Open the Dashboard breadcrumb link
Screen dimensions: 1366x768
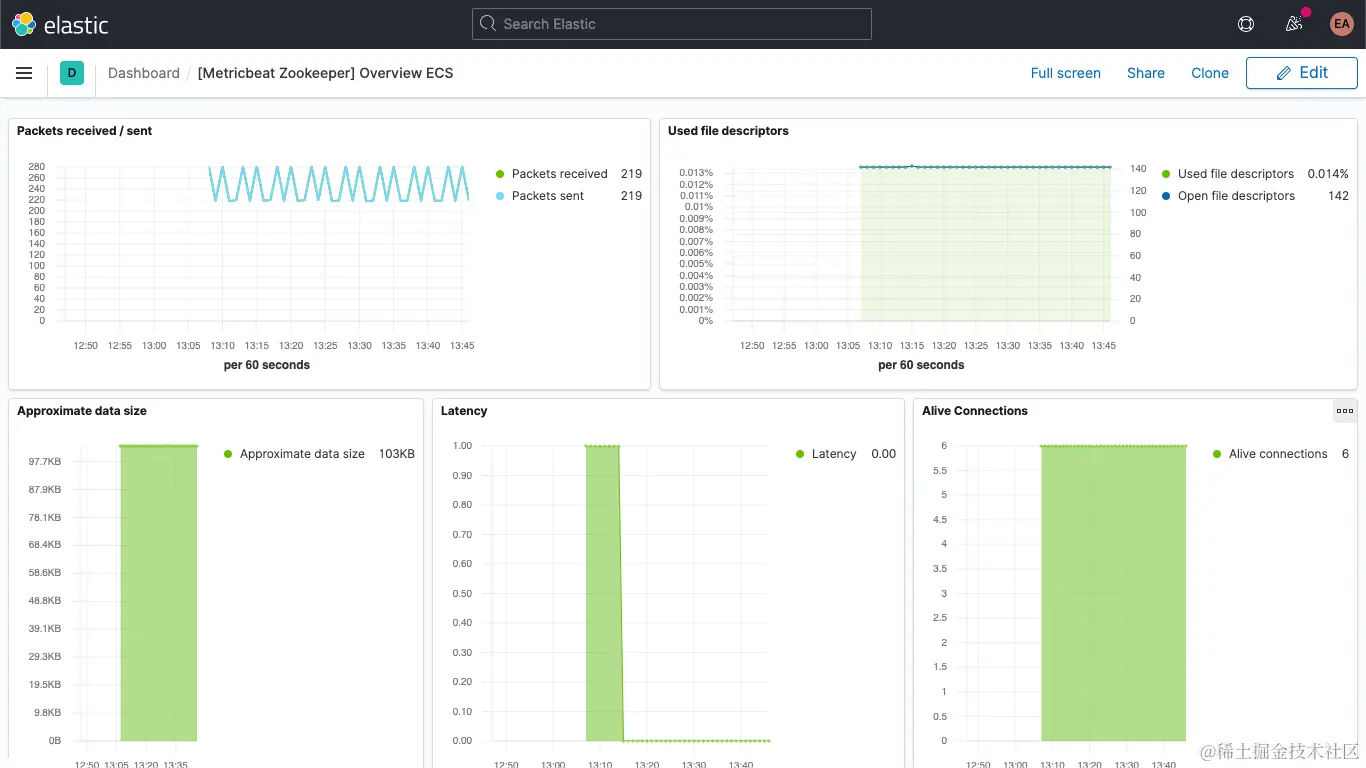(143, 72)
